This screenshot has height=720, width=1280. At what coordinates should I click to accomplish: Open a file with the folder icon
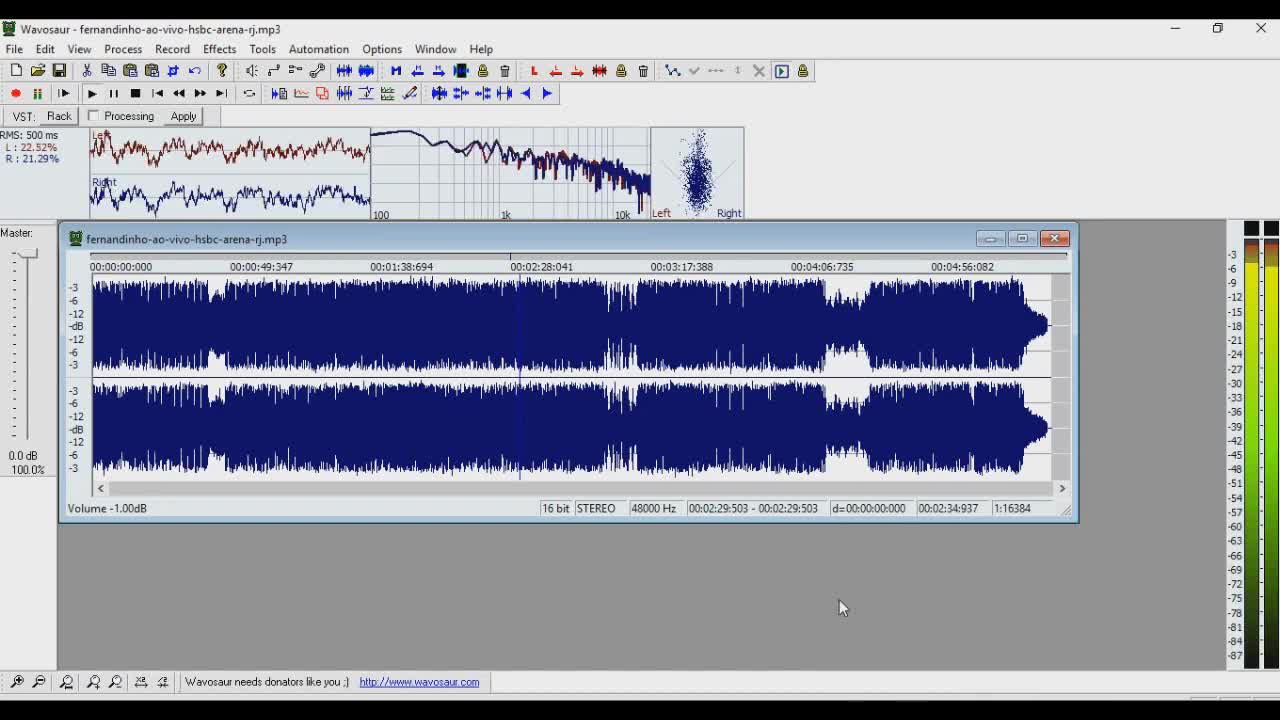click(x=38, y=71)
